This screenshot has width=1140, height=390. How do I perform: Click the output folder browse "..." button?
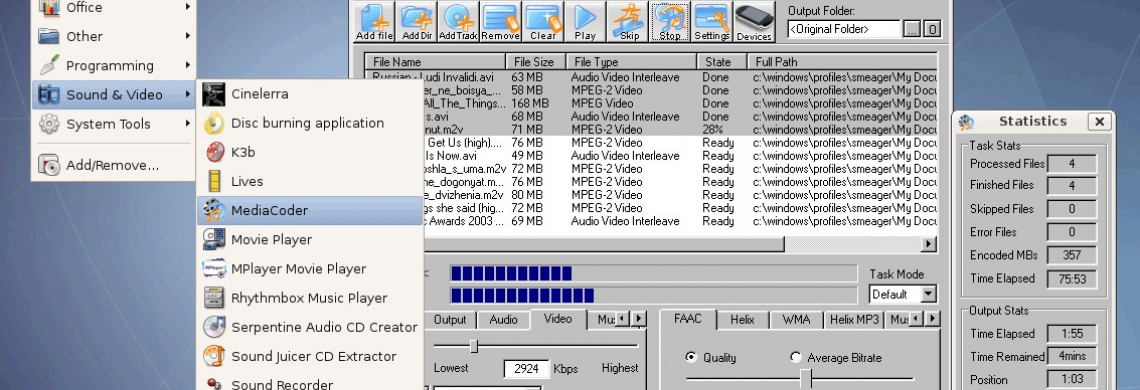[x=912, y=29]
